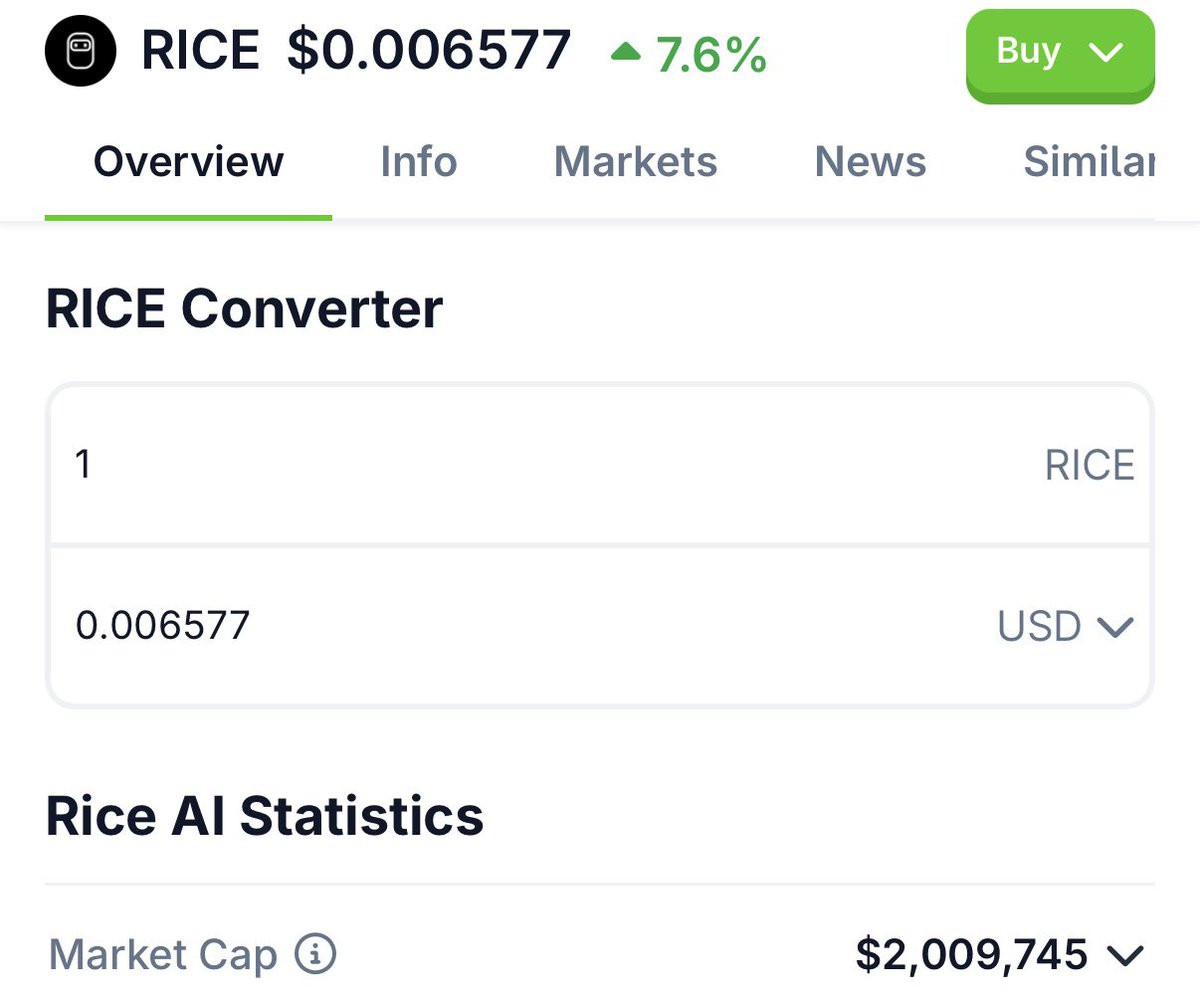This screenshot has width=1200, height=1001.
Task: Click the RICE ticker name in header
Action: [x=200, y=50]
